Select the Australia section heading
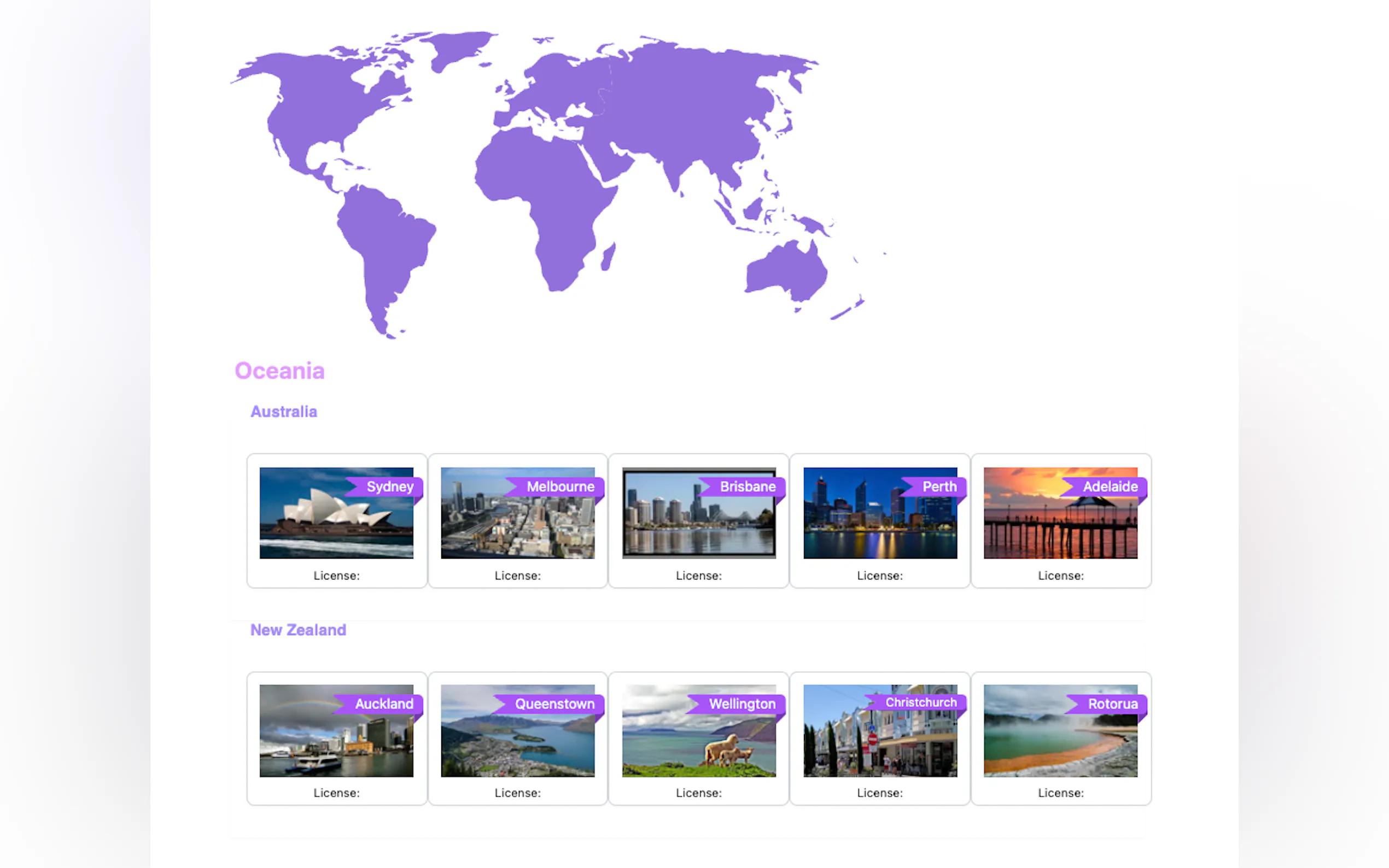 284,412
